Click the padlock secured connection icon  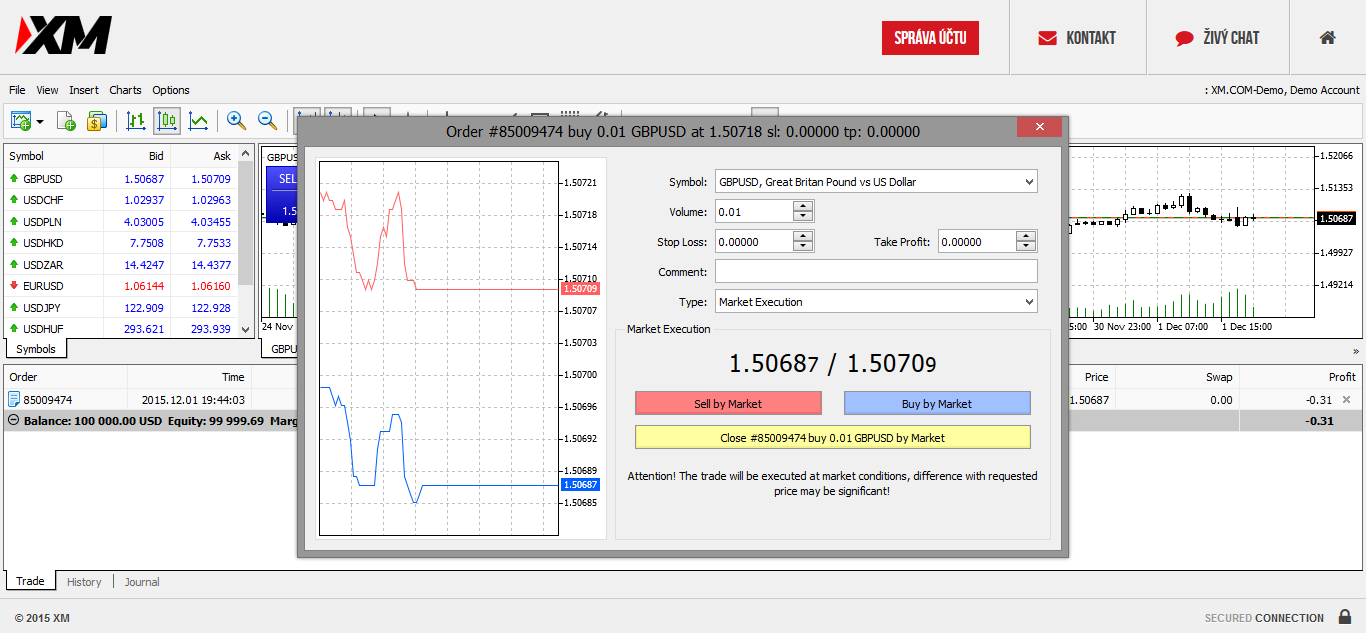1345,617
